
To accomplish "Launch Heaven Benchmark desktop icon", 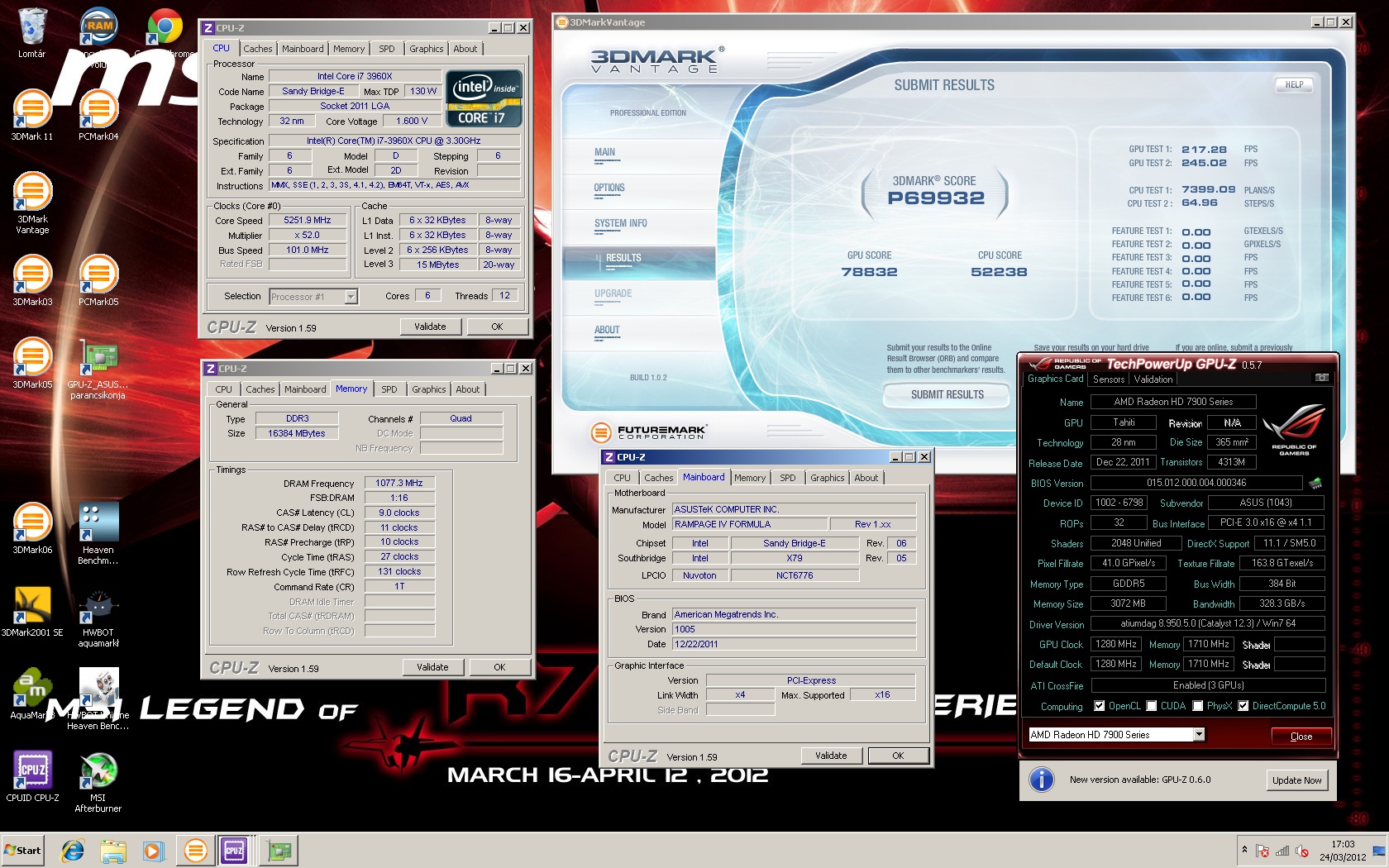I will tap(98, 534).
